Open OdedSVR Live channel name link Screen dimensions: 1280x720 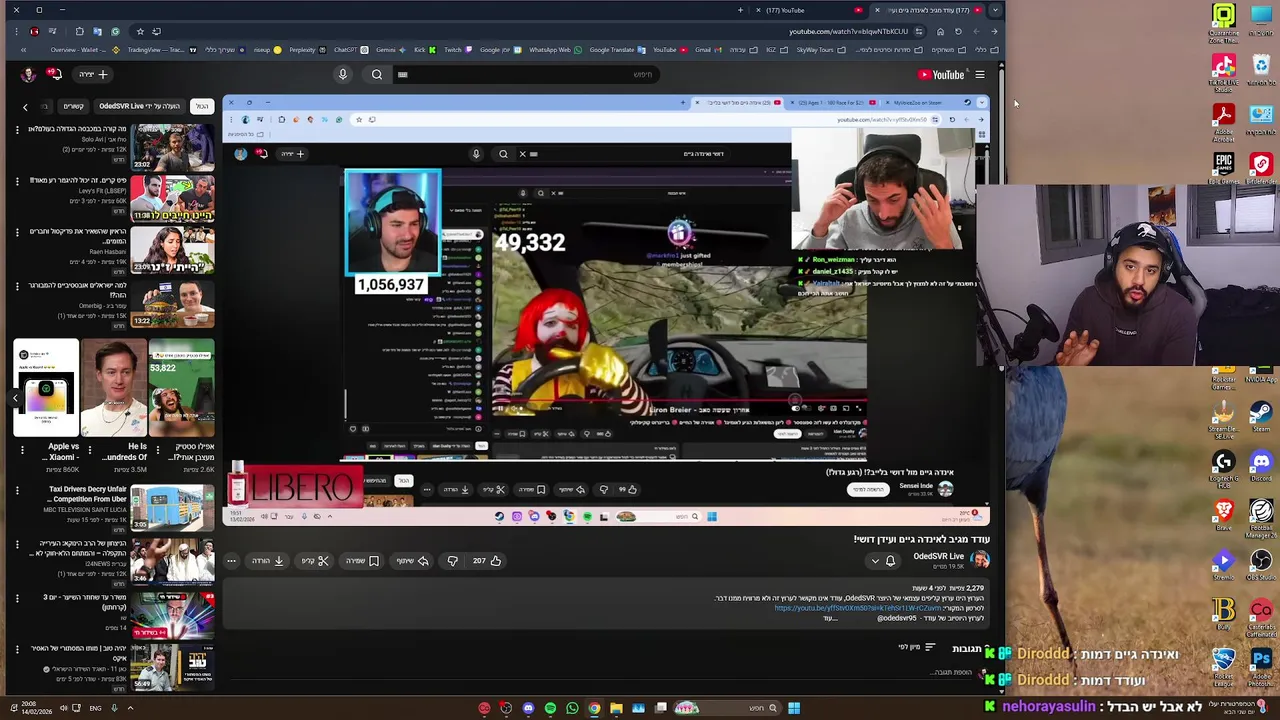coord(939,556)
